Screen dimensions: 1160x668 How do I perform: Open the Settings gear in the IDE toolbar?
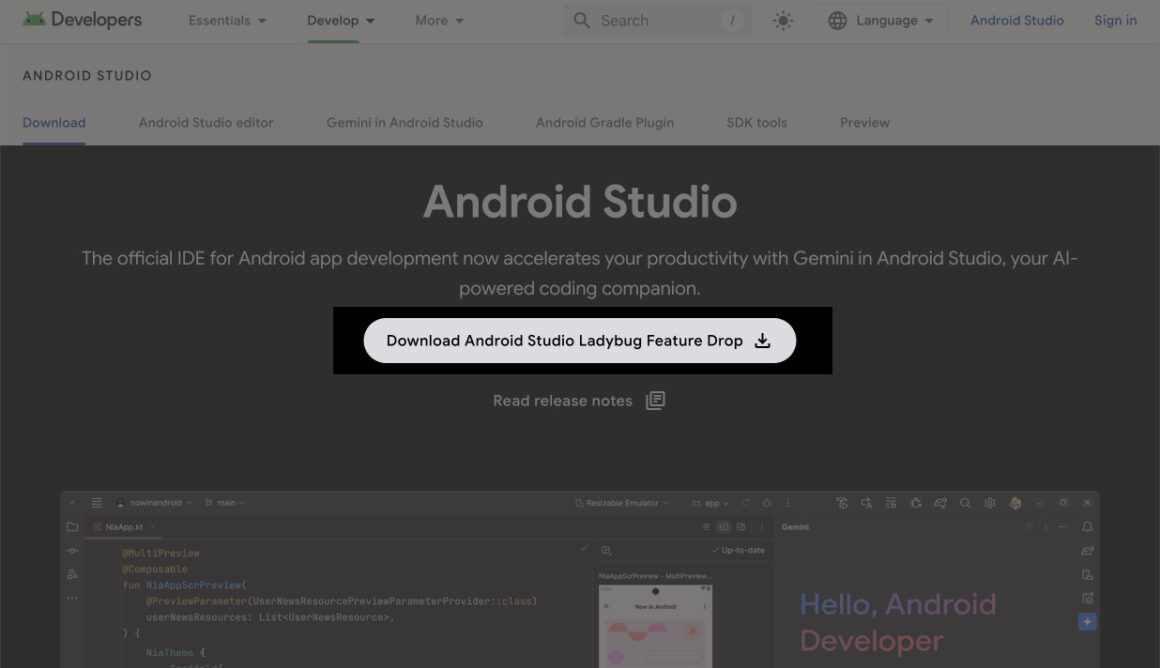click(990, 502)
